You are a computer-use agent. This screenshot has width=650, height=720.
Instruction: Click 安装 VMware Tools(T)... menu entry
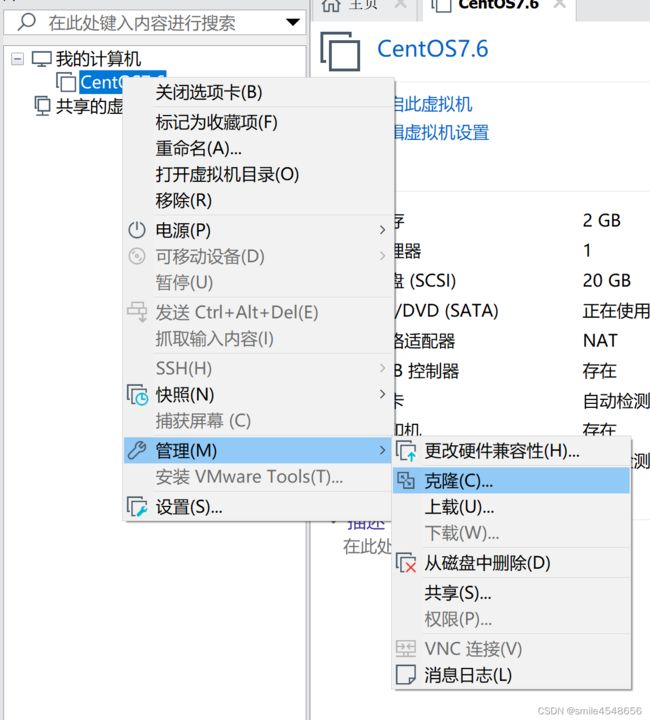258,477
